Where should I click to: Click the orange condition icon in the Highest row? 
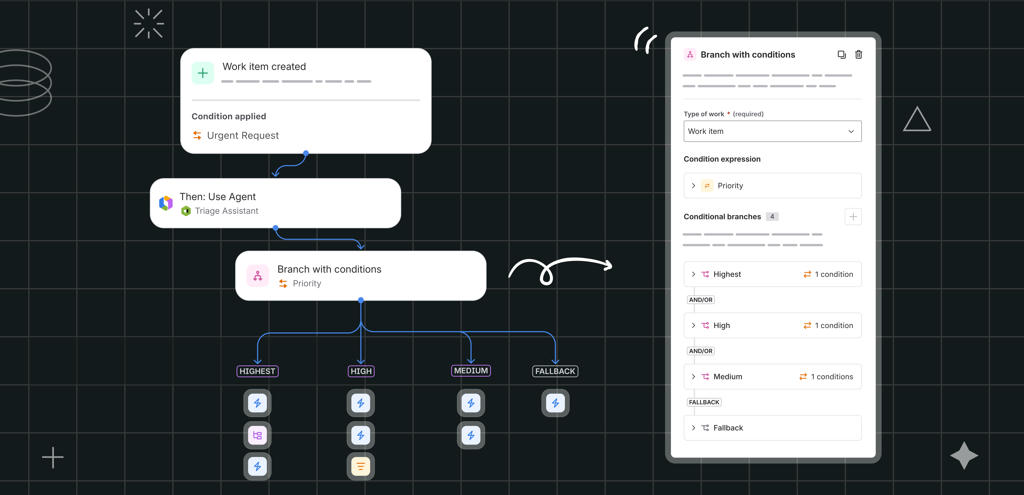(x=807, y=274)
